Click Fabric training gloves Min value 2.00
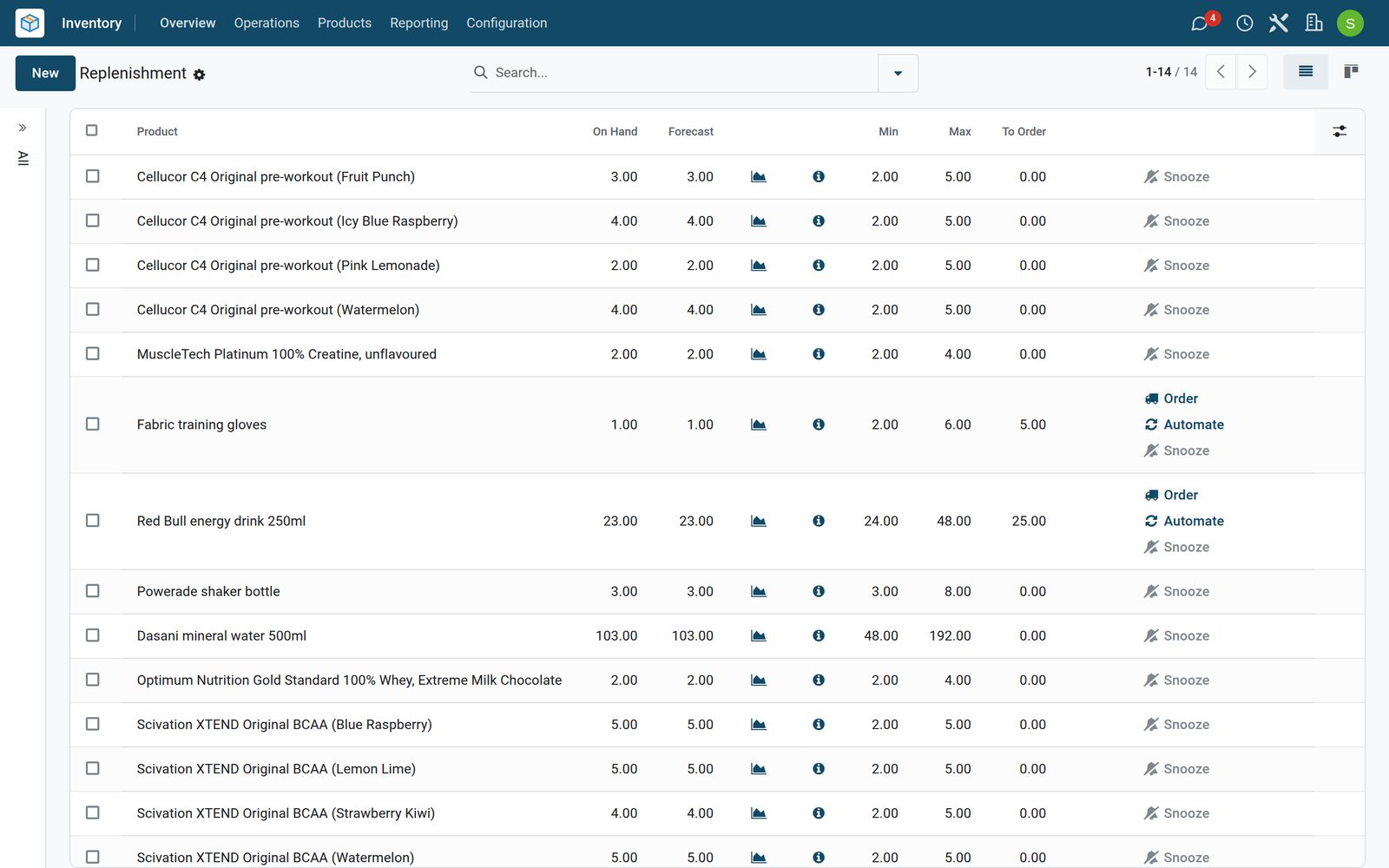This screenshot has width=1389, height=868. [885, 424]
